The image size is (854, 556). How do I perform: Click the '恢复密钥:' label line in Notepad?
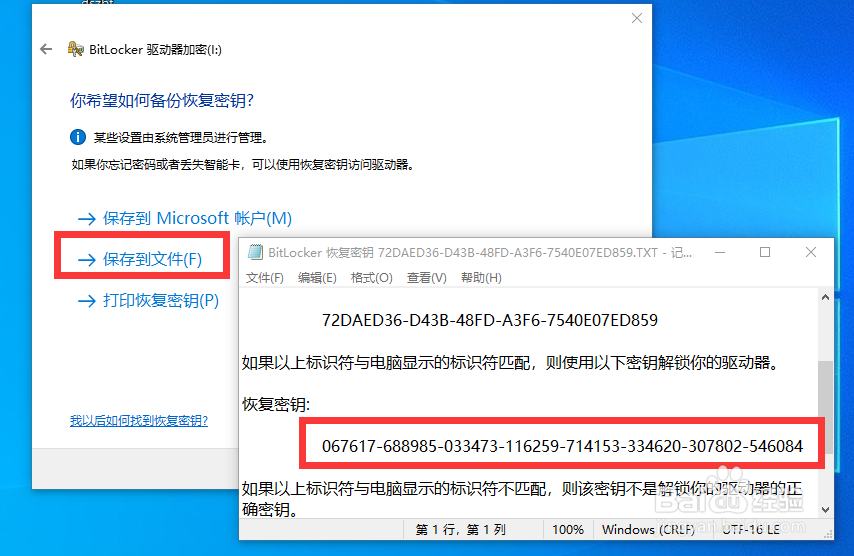coord(276,405)
